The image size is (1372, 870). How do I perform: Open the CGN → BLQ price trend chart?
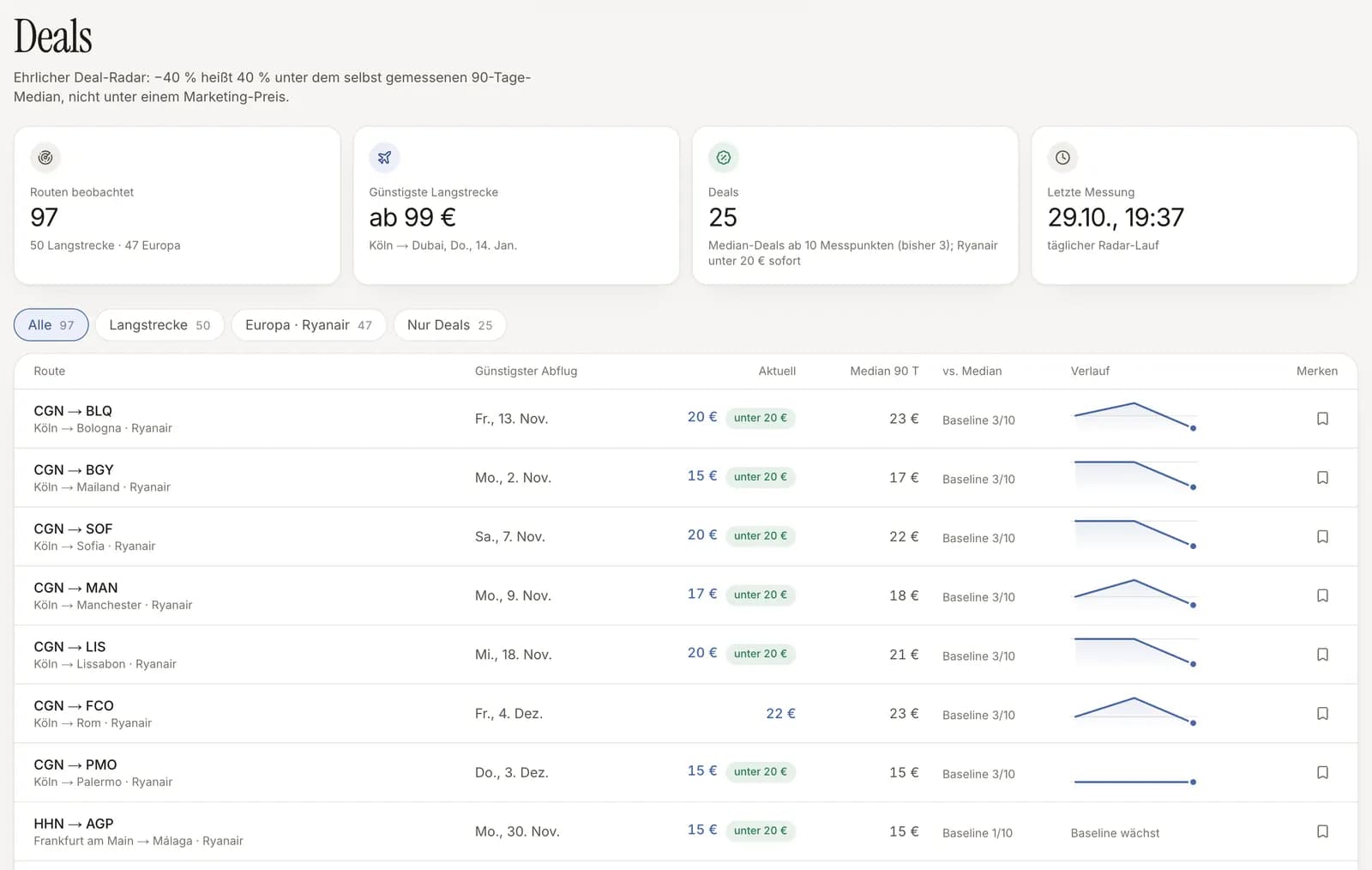tap(1135, 416)
